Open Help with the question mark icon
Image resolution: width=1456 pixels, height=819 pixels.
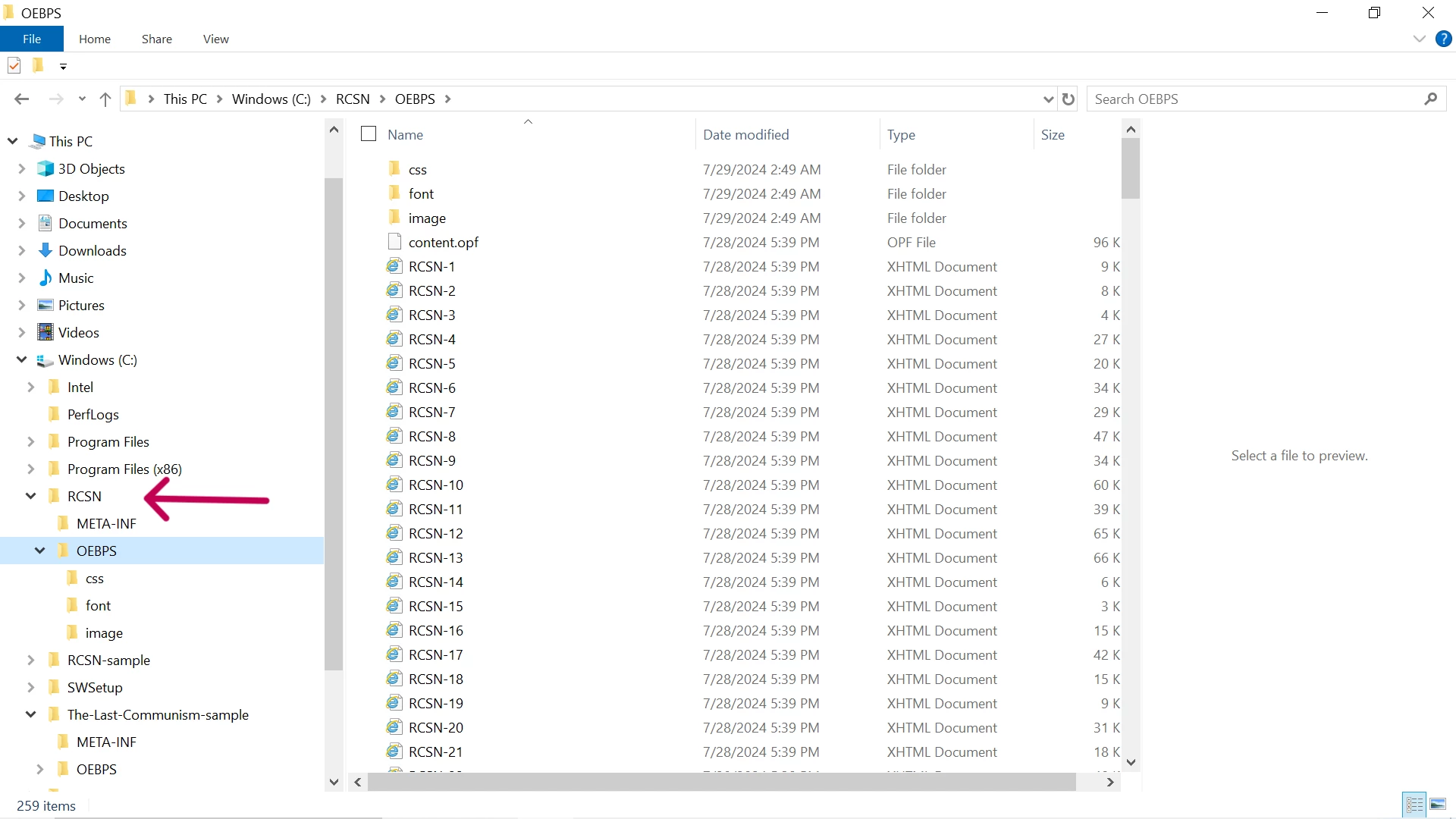click(x=1443, y=39)
